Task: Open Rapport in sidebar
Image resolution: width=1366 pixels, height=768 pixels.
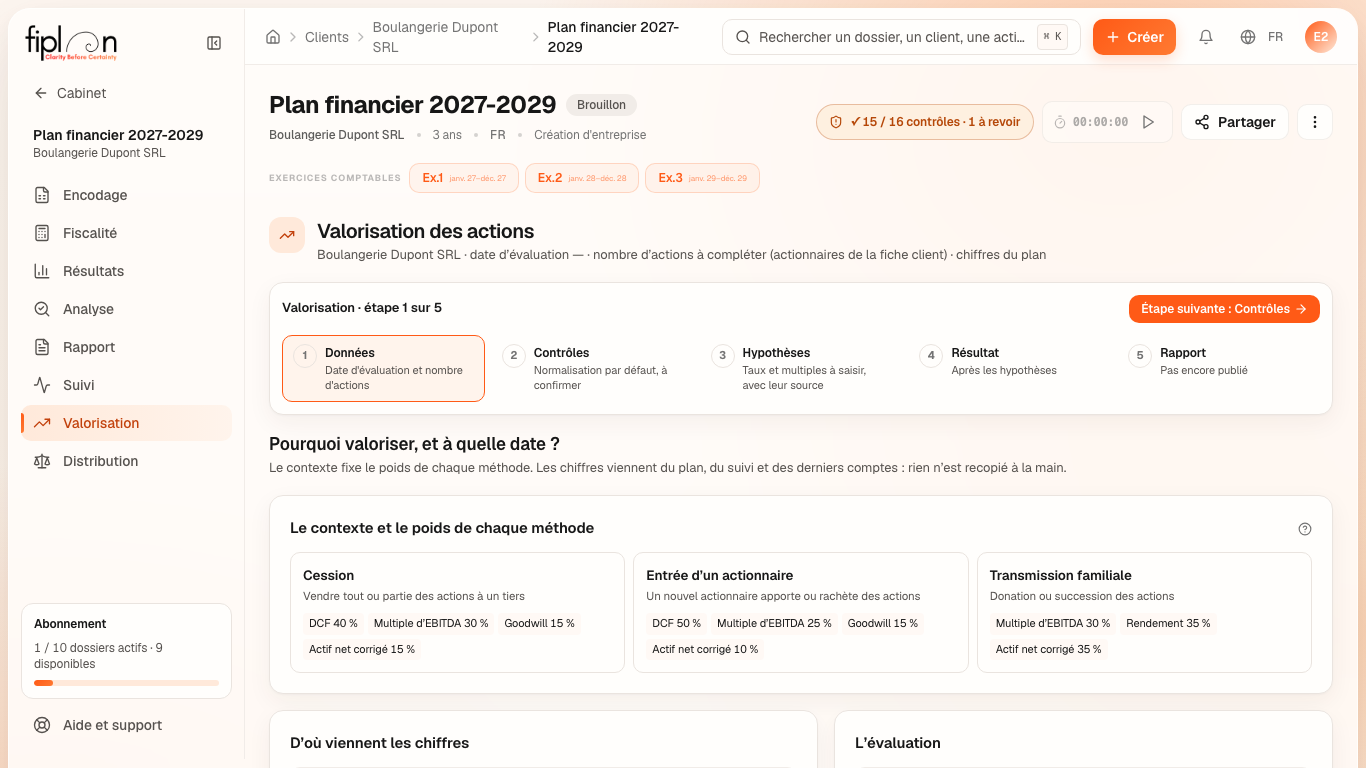Action: [x=126, y=347]
